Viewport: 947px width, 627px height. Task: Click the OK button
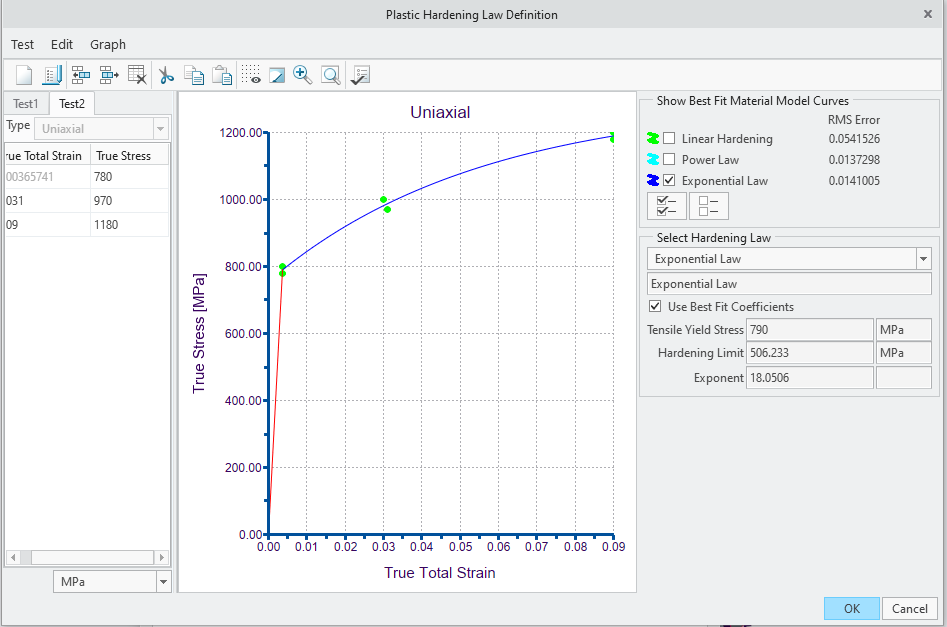[x=851, y=608]
